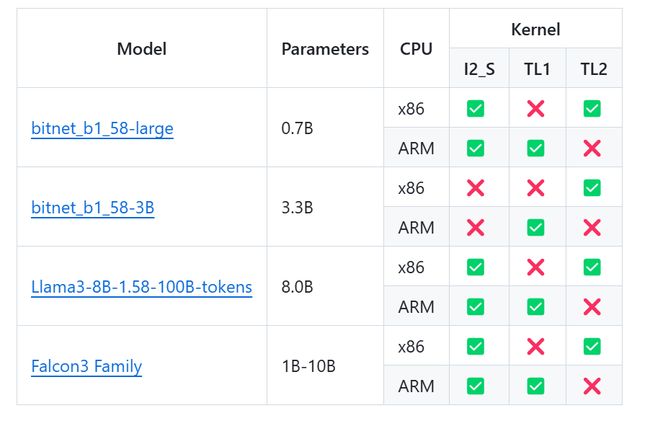Click the green check for bitnet_b1_58-large ARM TL1
The image size is (650, 421).
coord(535,148)
